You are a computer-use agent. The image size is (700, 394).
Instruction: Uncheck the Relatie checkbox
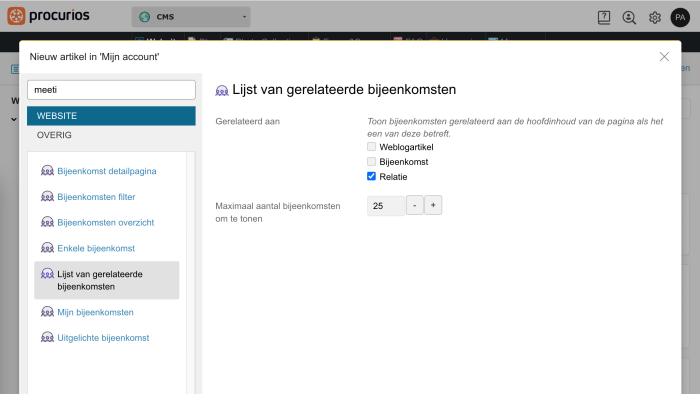pos(371,176)
